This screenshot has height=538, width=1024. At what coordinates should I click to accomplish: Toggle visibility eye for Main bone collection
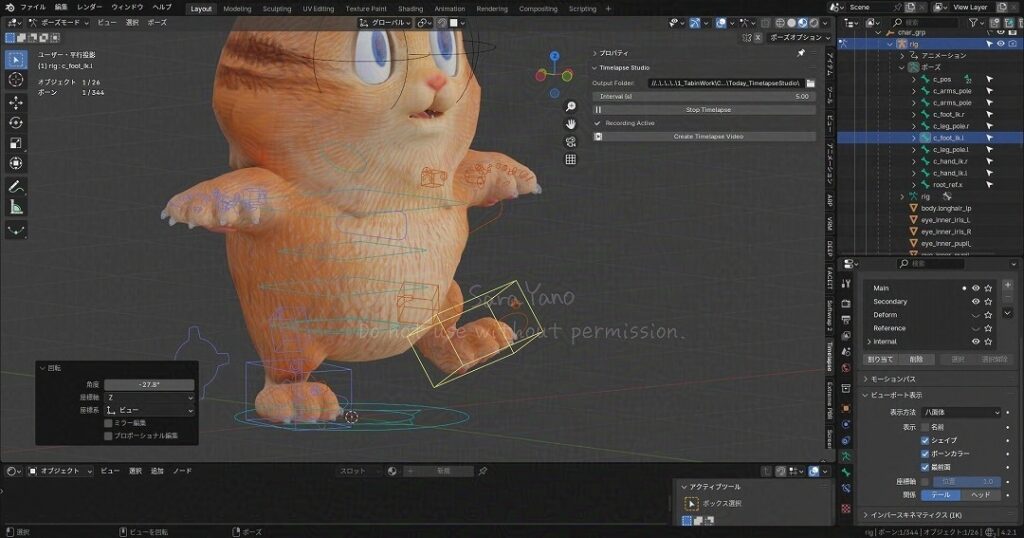[x=975, y=288]
